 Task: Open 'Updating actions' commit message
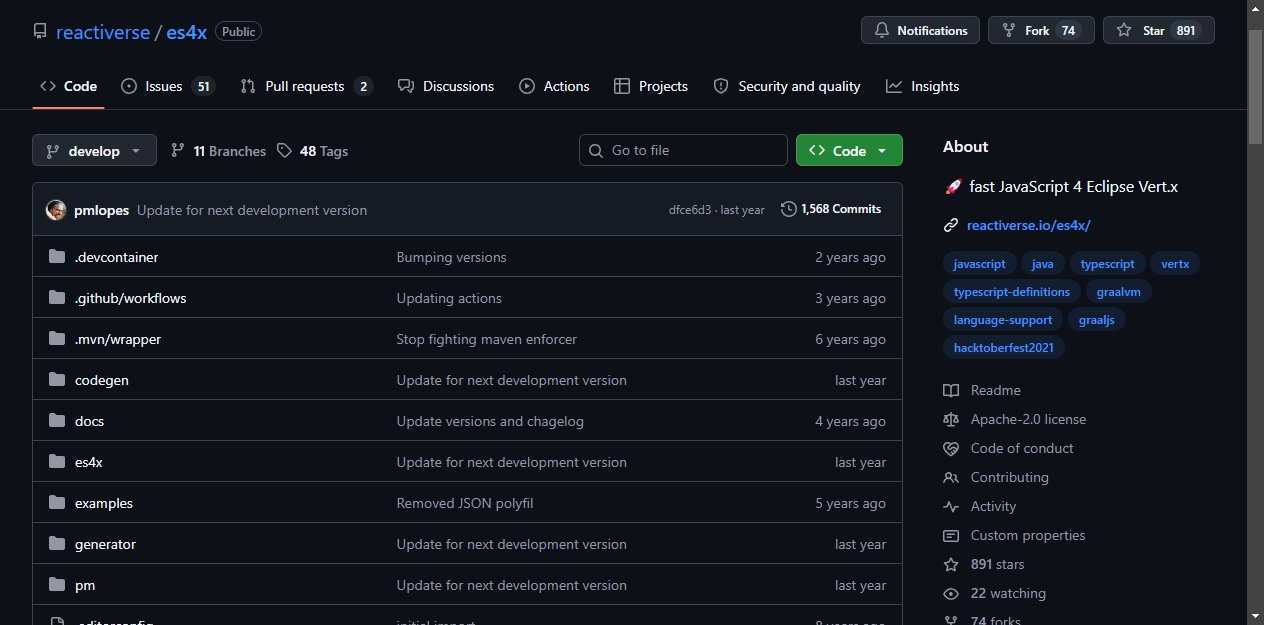(449, 298)
